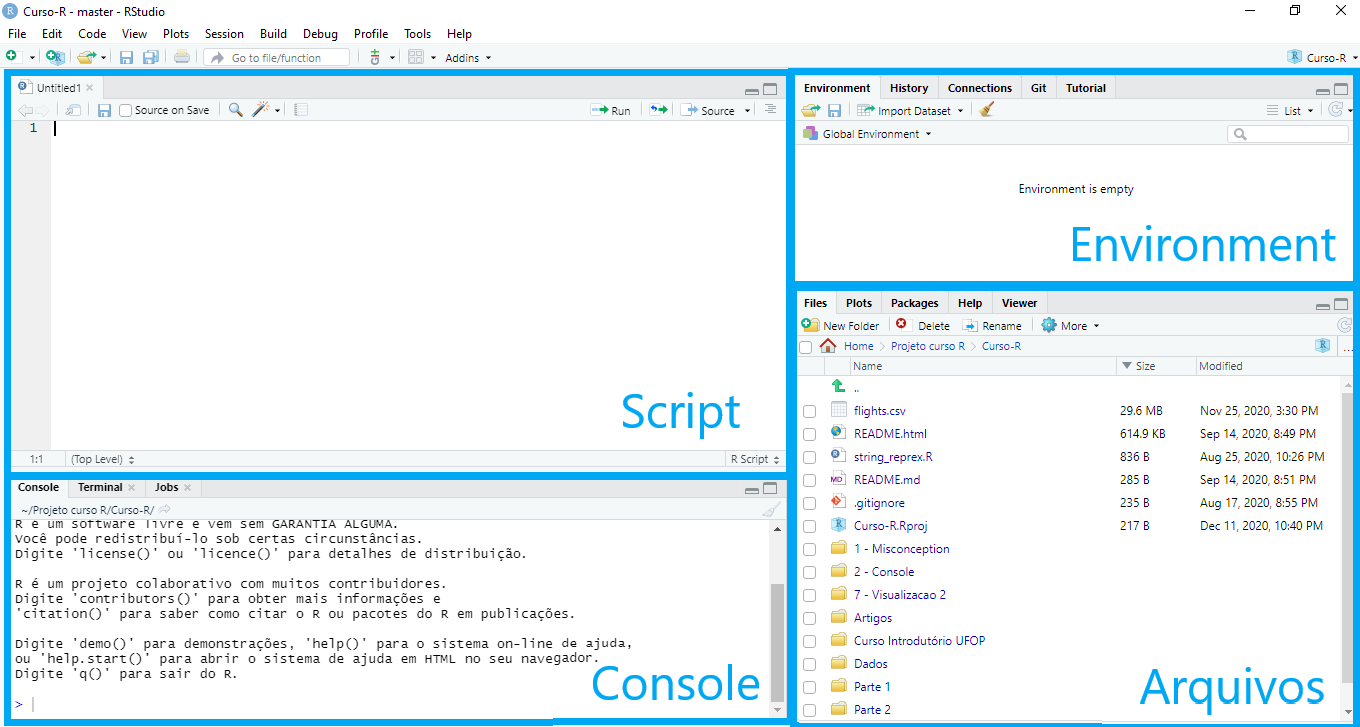Screen dimensions: 1360x727
Task: Click Show in new window icon in script toolbar
Action: coord(73,110)
